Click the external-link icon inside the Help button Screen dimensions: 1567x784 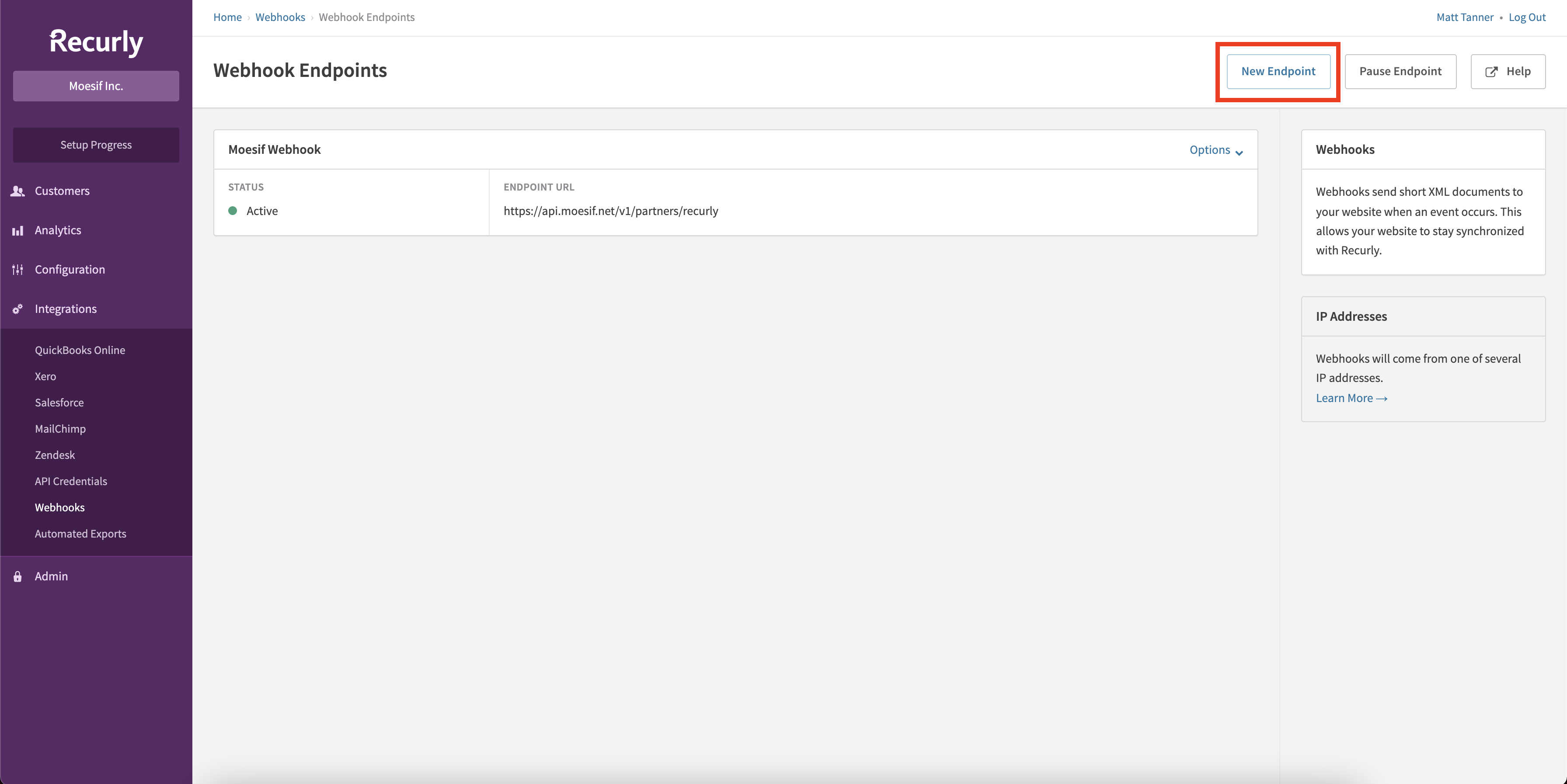[1491, 71]
